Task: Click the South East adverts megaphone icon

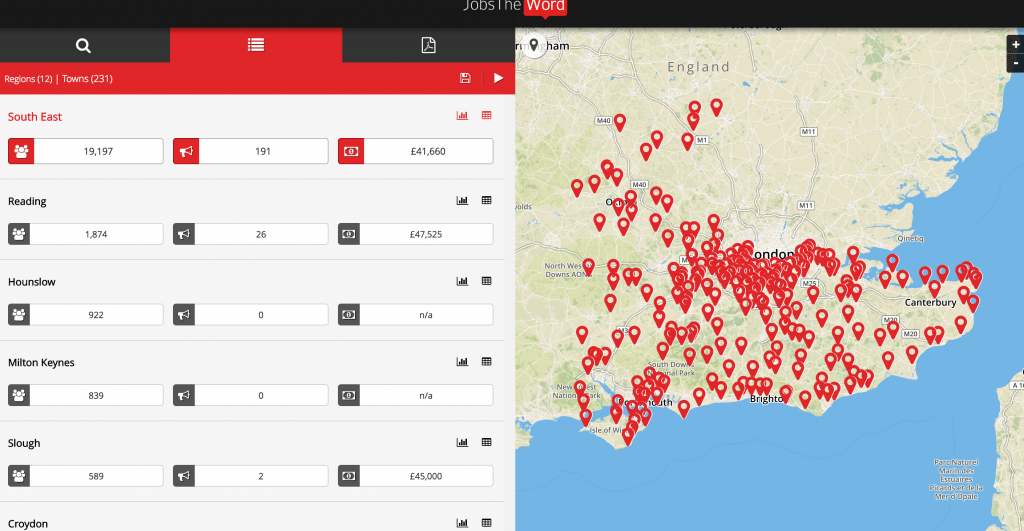Action: tap(186, 151)
